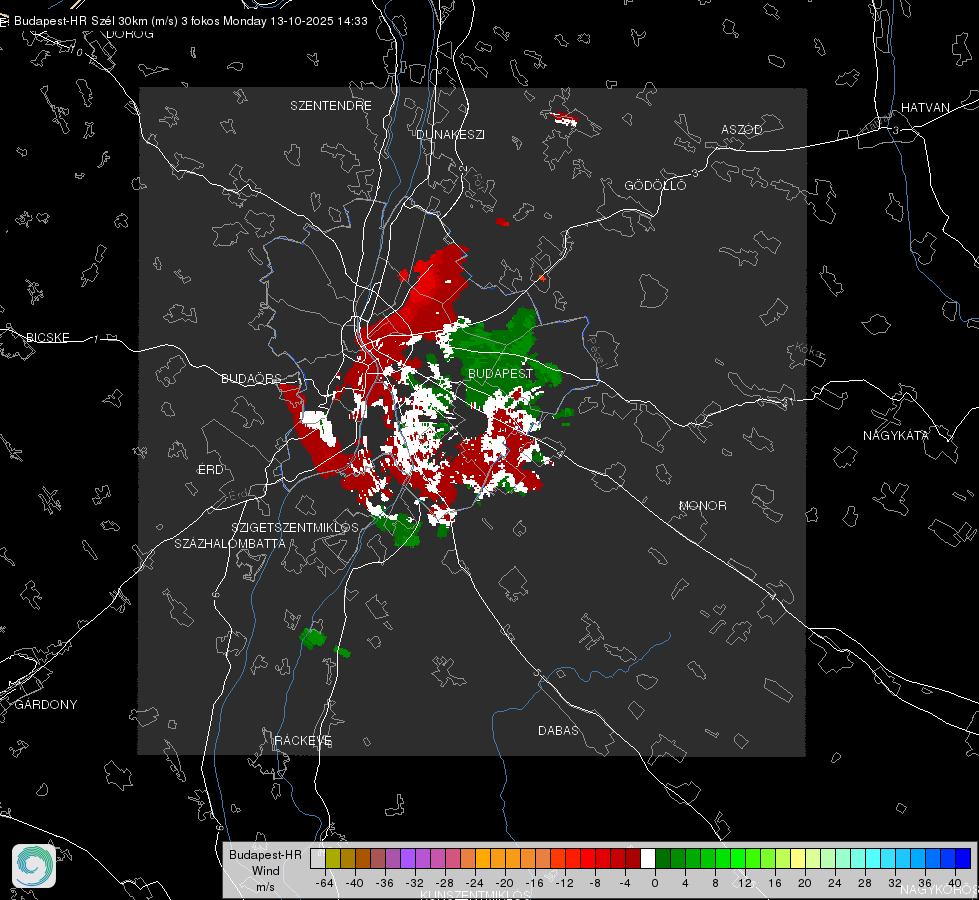Select the RÁCKEVE label
This screenshot has height=900, width=979.
(303, 741)
